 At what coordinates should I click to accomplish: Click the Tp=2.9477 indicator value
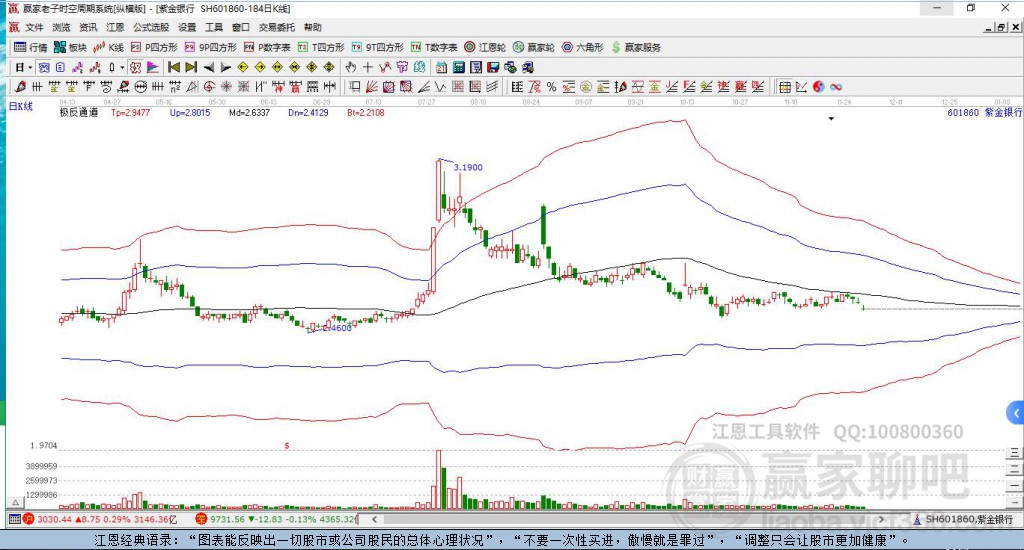click(x=130, y=112)
